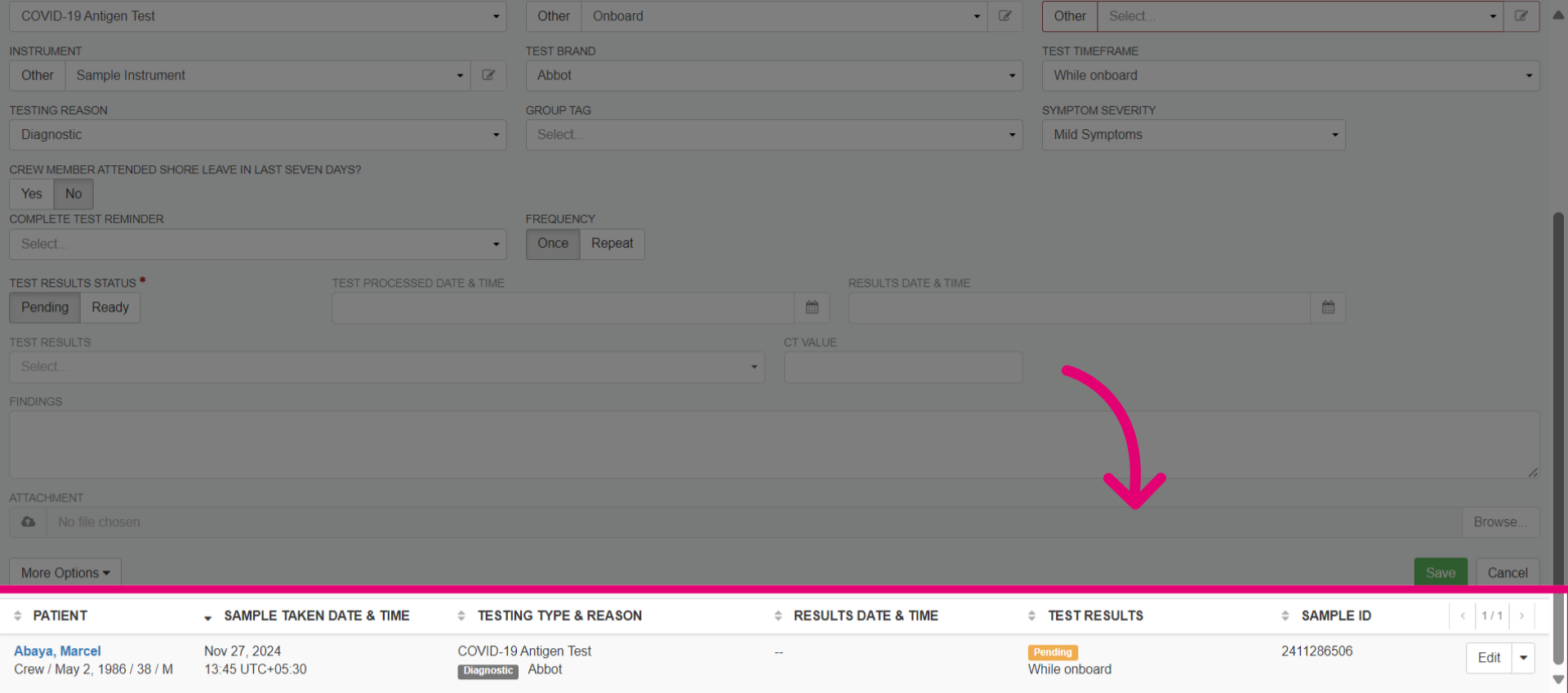Click the Cancel button
Viewport: 1568px width, 693px height.
(x=1508, y=573)
